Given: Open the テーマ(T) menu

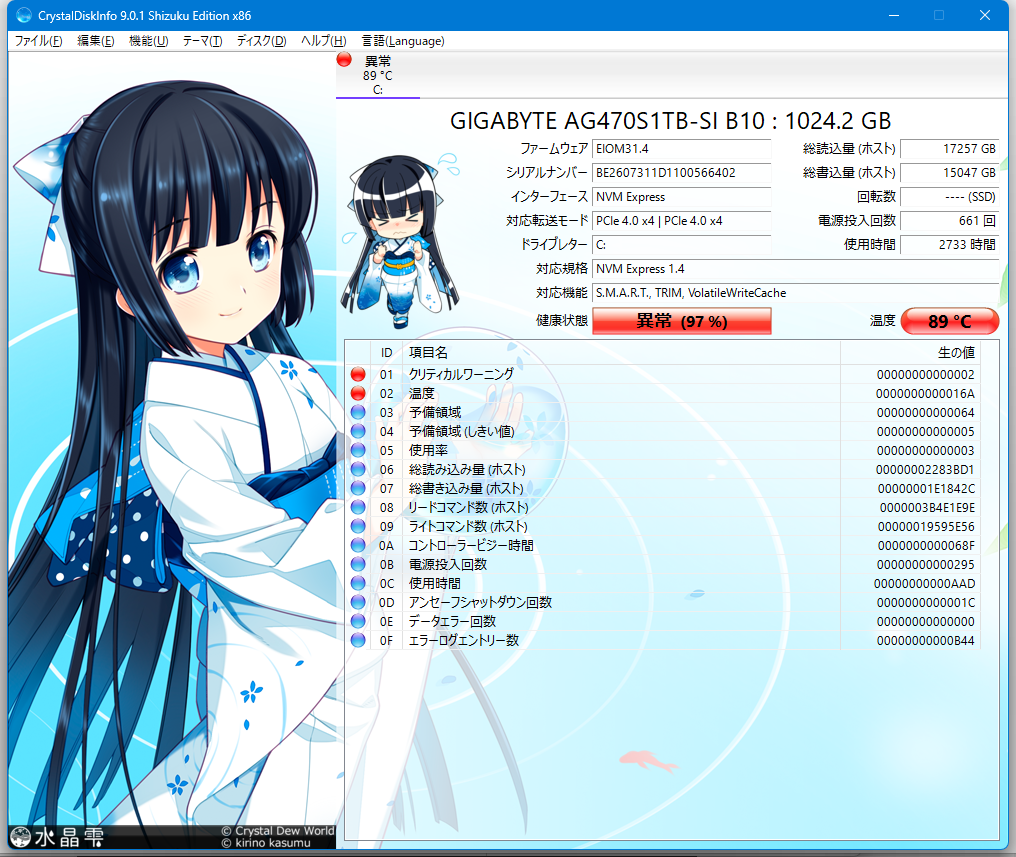Looking at the screenshot, I should pyautogui.click(x=202, y=41).
